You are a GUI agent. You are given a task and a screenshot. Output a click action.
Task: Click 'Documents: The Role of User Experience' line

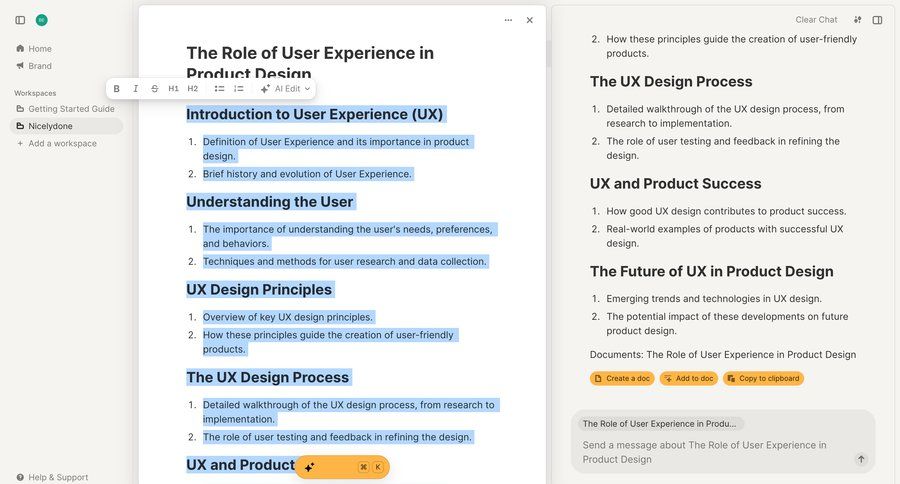coord(723,354)
